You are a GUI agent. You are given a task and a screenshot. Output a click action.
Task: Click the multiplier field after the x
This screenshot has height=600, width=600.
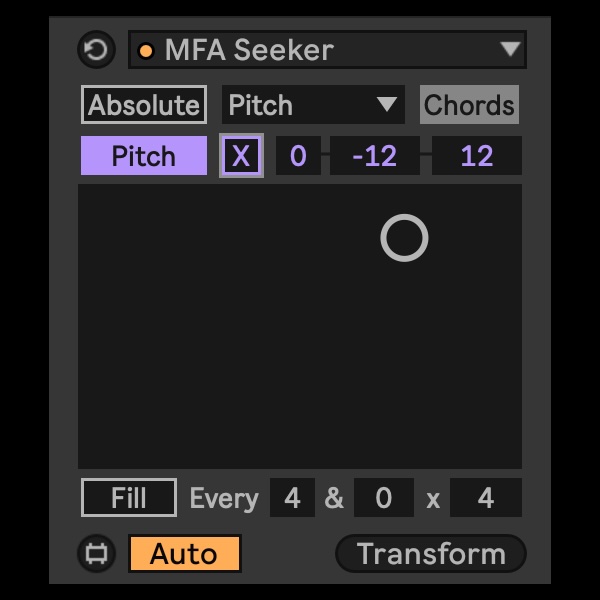[x=485, y=498]
